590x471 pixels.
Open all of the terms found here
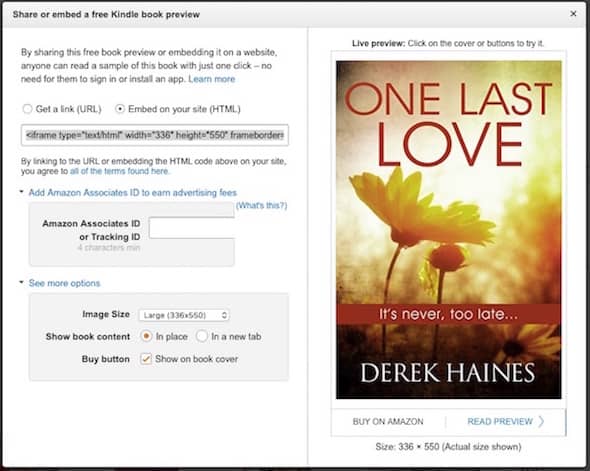tap(120, 171)
